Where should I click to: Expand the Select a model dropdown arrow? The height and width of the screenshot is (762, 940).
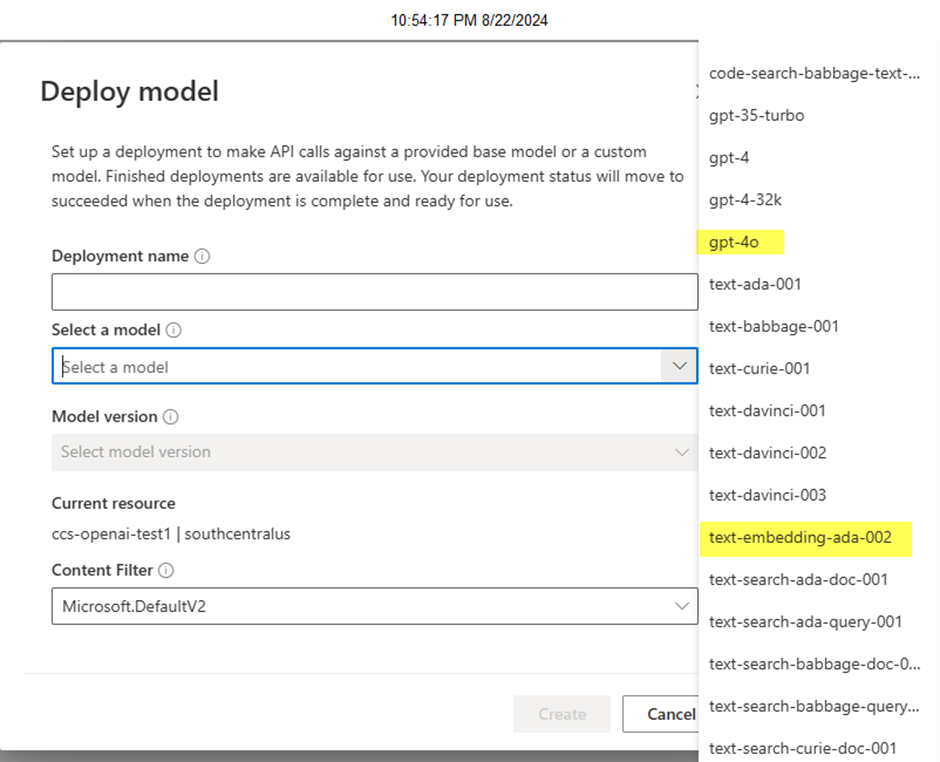679,366
